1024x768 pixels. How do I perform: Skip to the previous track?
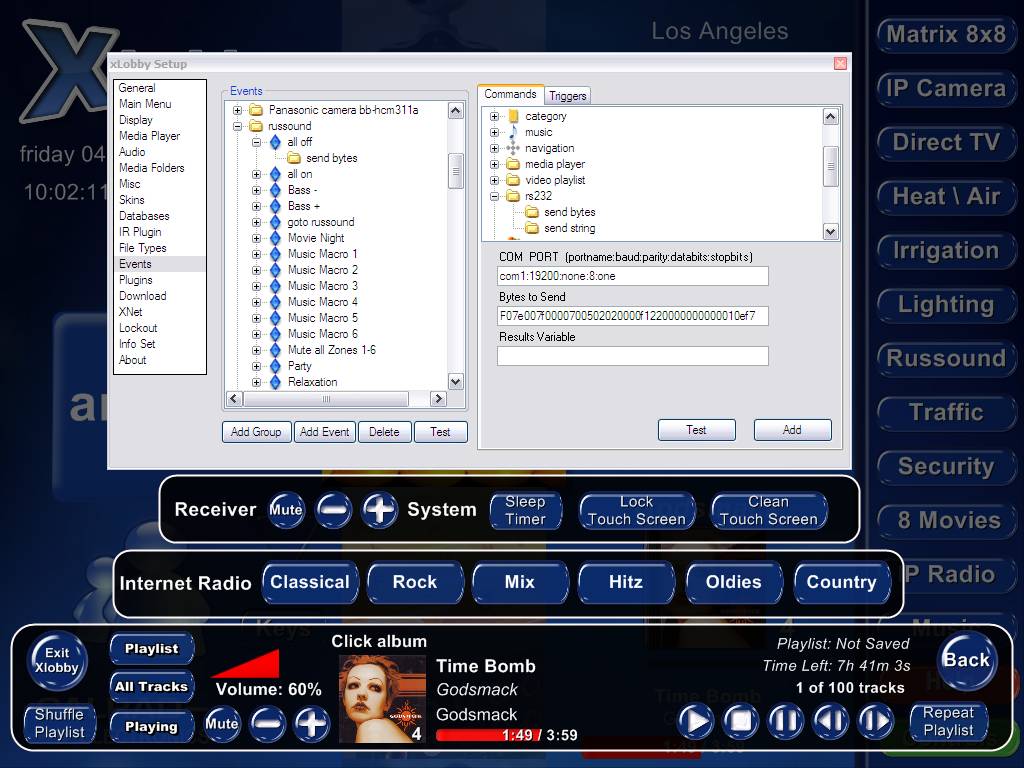pyautogui.click(x=830, y=722)
